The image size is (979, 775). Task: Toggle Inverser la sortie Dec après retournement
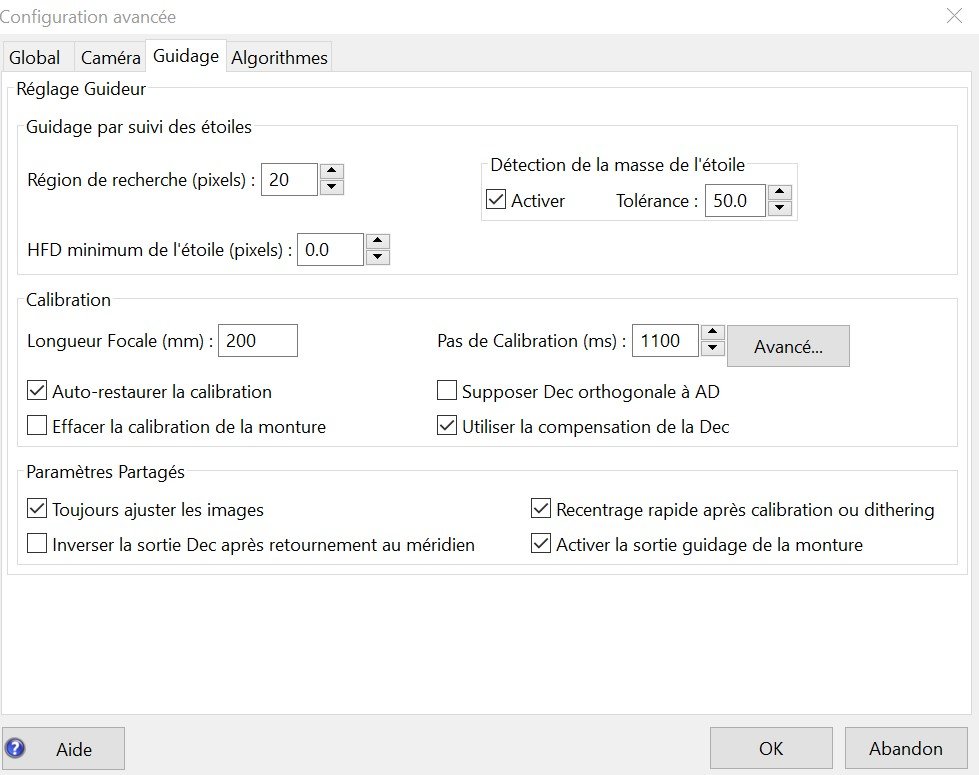[37, 545]
